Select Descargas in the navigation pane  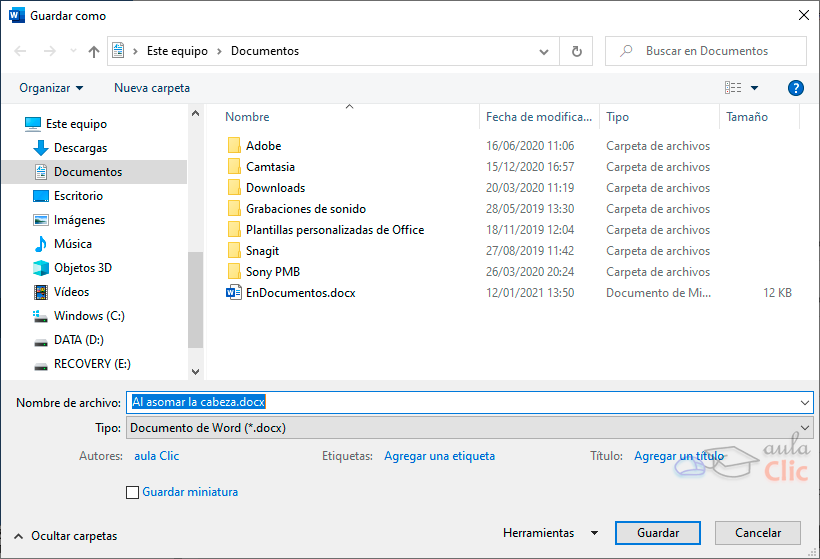[x=80, y=148]
